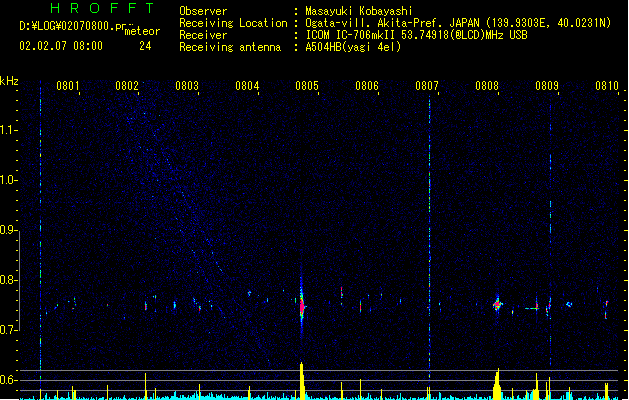Click the strong meteor echo at 0805
The width and height of the screenshot is (629, 400).
click(x=302, y=307)
